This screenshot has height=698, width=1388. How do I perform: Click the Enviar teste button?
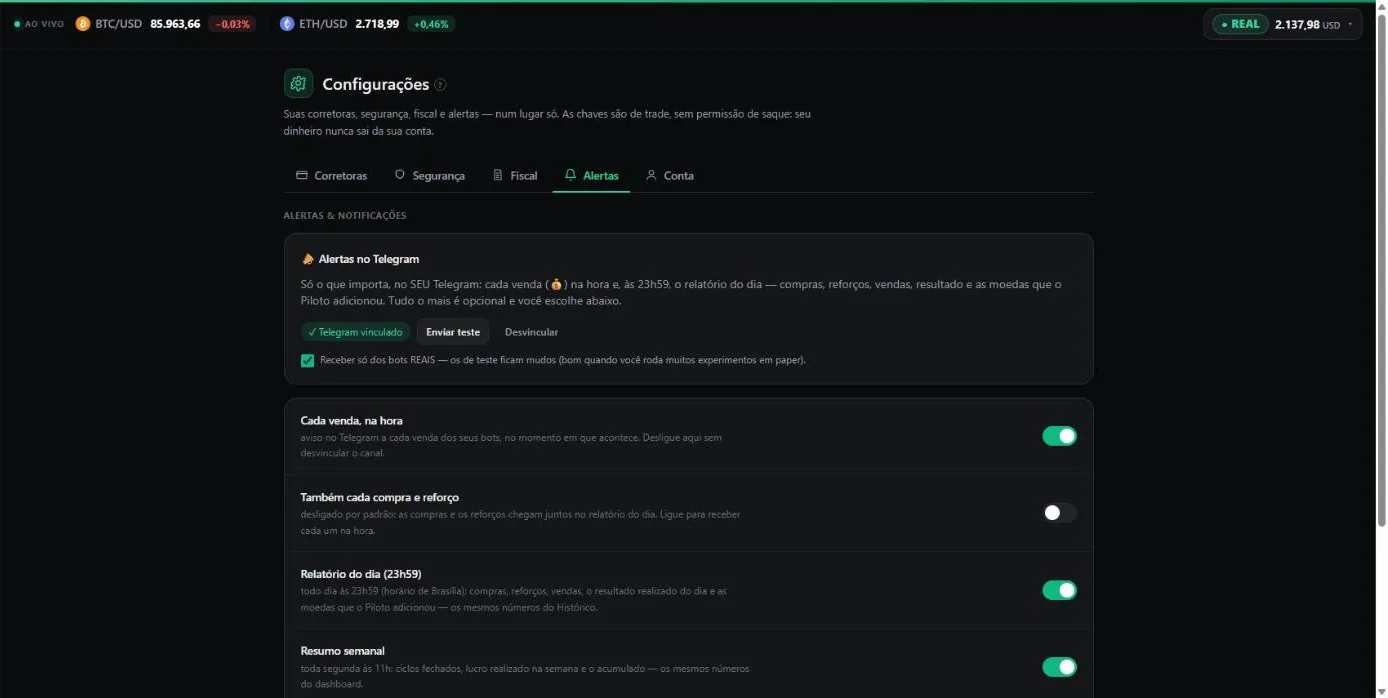tap(453, 332)
